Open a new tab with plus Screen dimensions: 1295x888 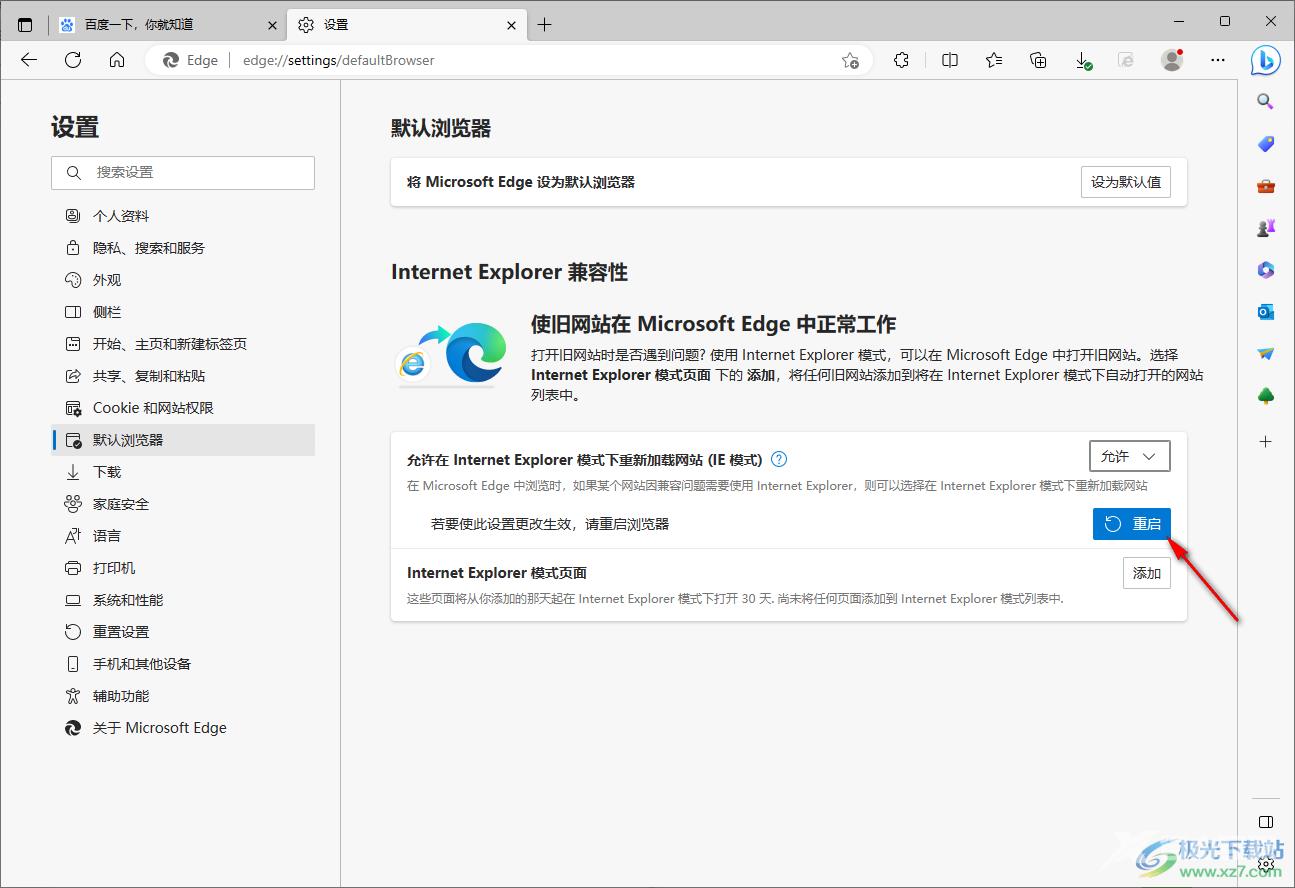pos(544,25)
